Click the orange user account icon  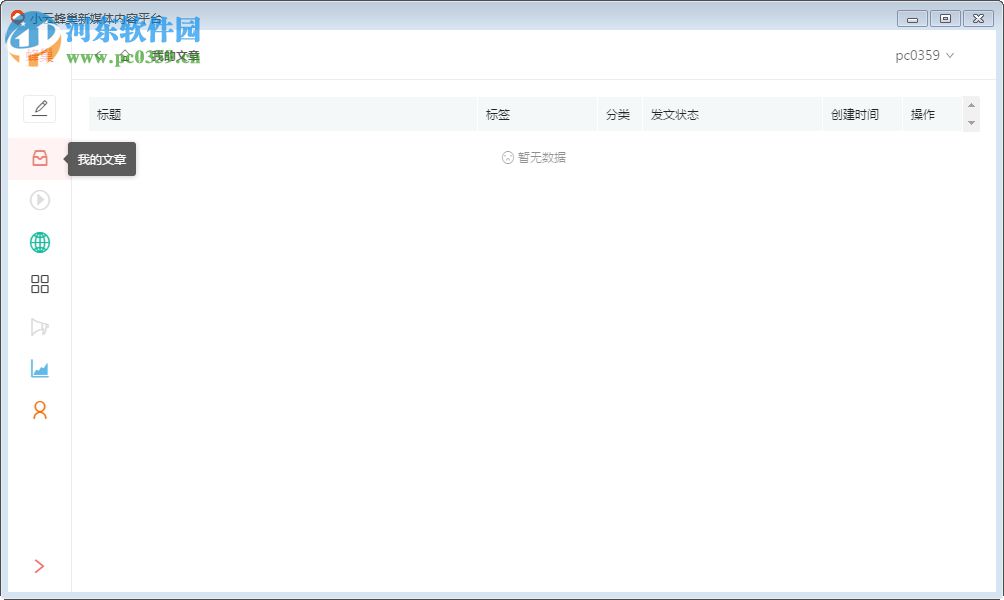[x=39, y=411]
